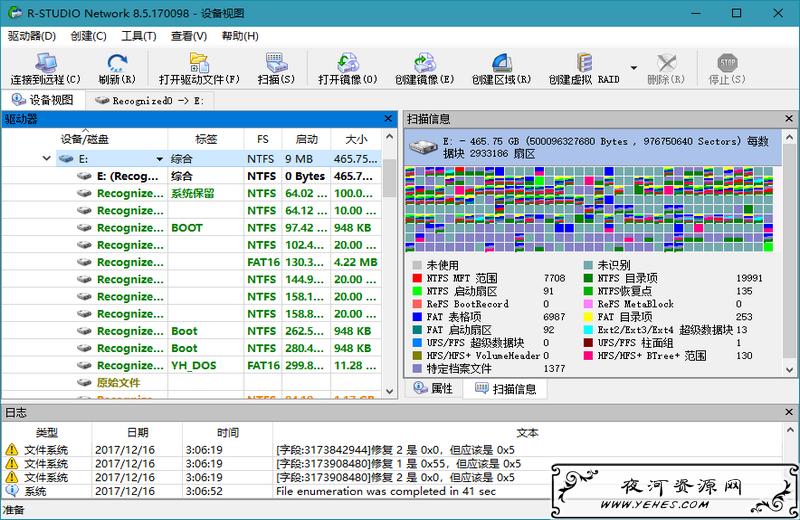Open image (打开镜像) toolbar icon
The width and height of the screenshot is (800, 520).
pos(347,68)
